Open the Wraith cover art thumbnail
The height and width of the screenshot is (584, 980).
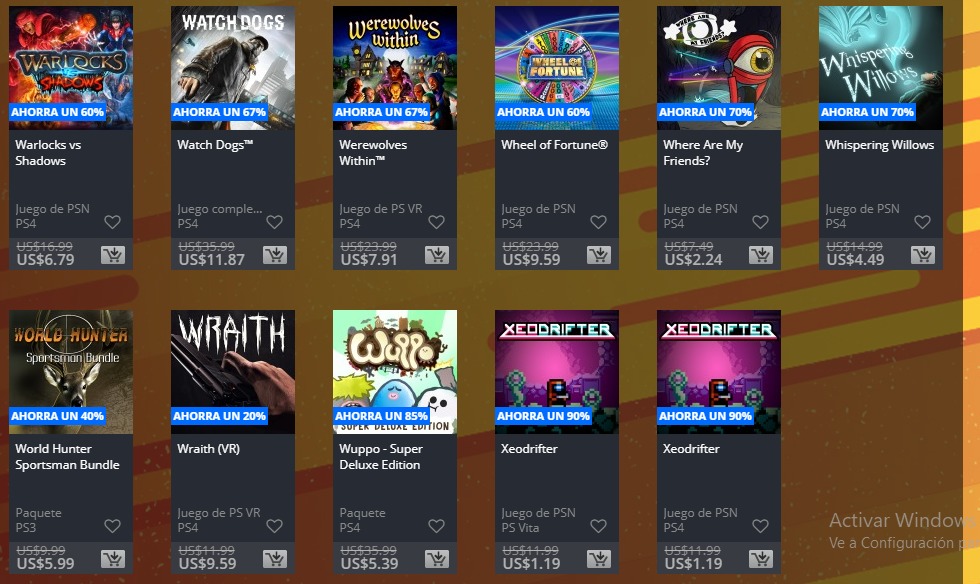(x=233, y=372)
